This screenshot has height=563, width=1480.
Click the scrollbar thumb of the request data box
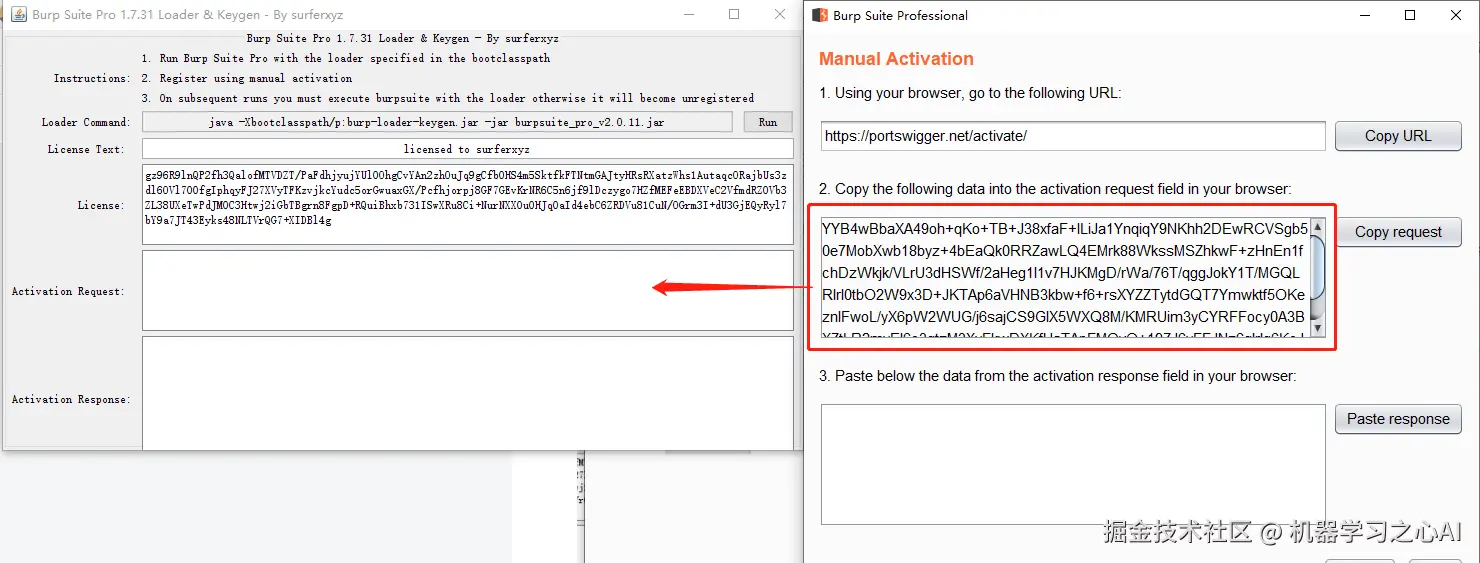1317,267
